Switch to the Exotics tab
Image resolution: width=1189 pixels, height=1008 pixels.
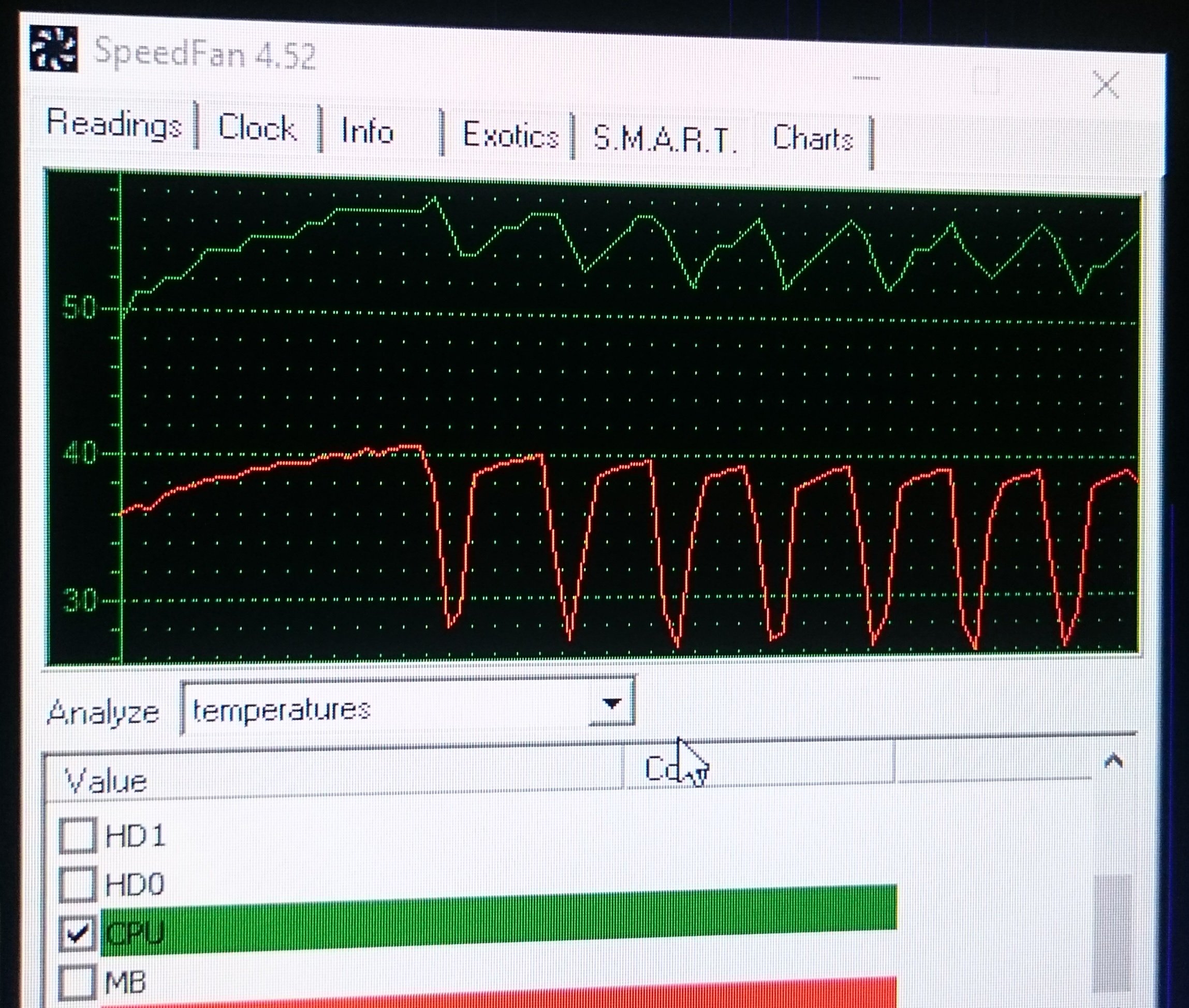click(510, 136)
